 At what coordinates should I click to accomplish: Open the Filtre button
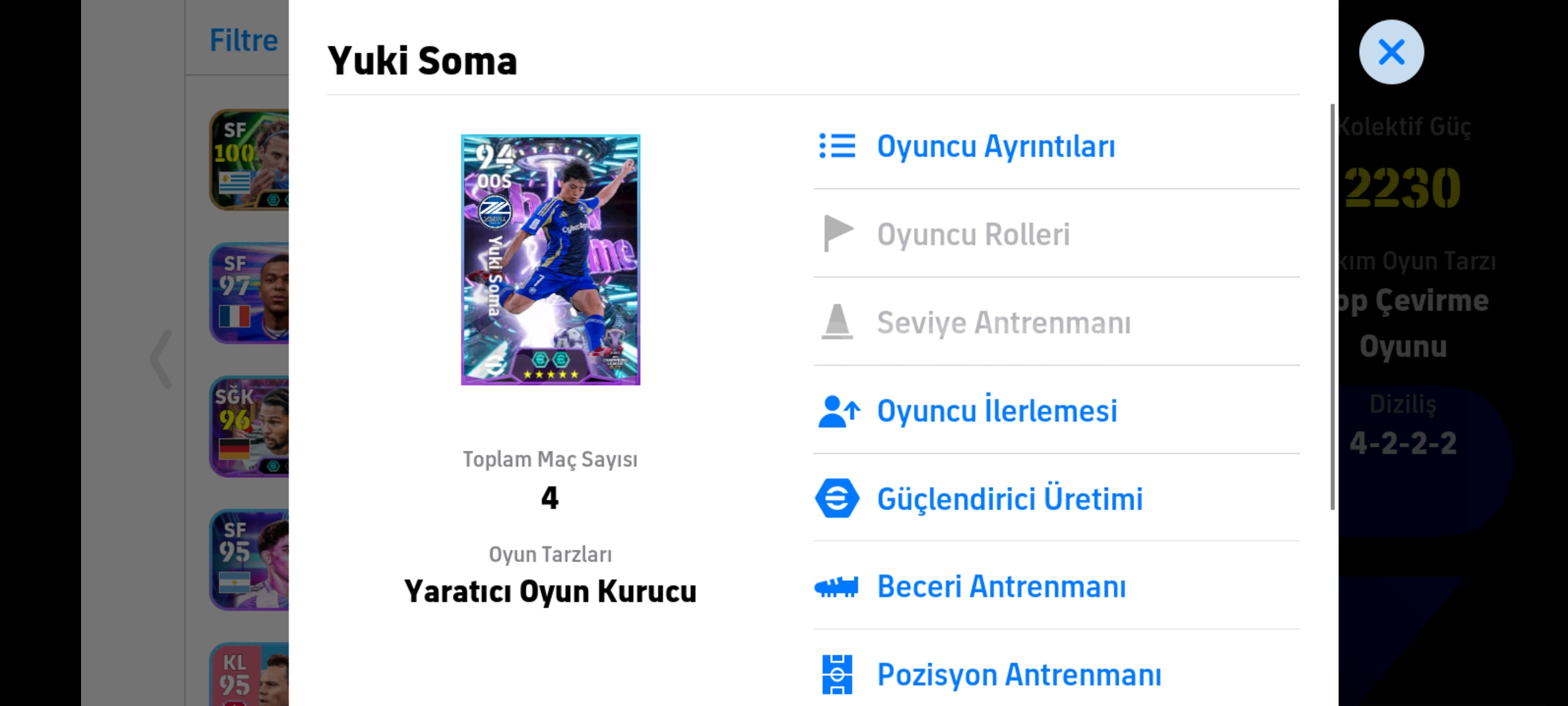(243, 41)
